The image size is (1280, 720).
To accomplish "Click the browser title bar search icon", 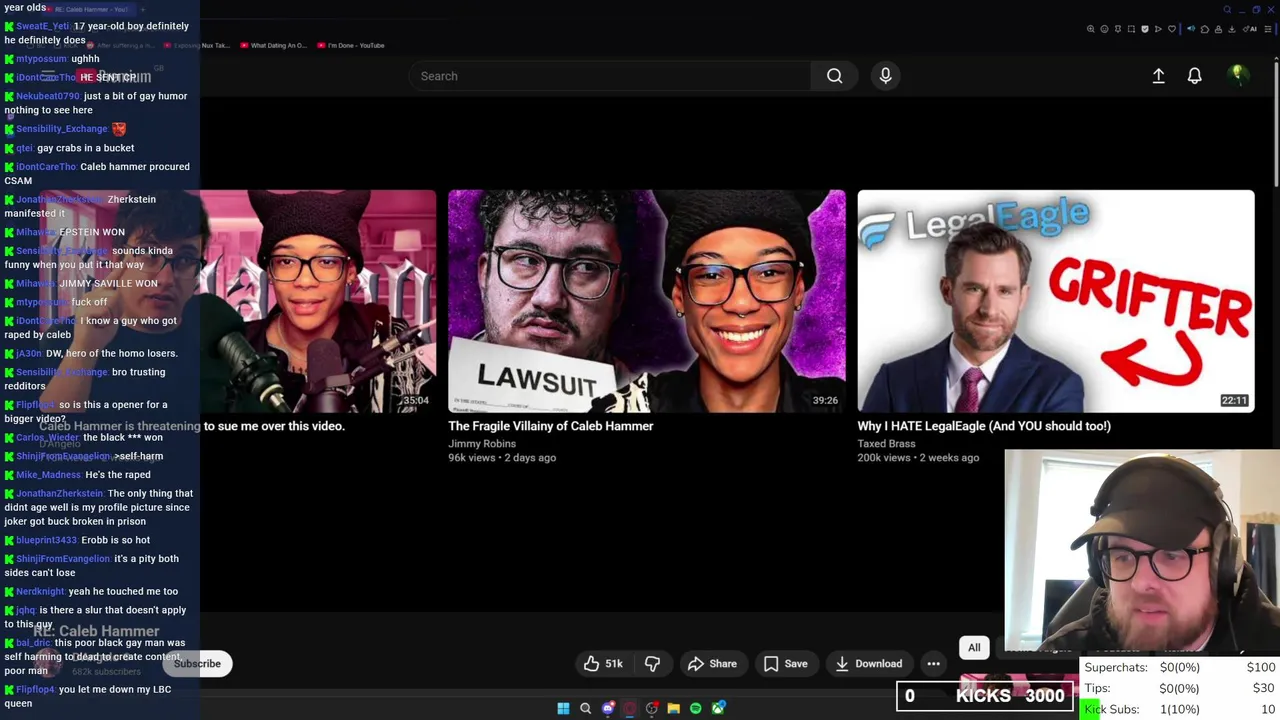I will click(x=1227, y=10).
